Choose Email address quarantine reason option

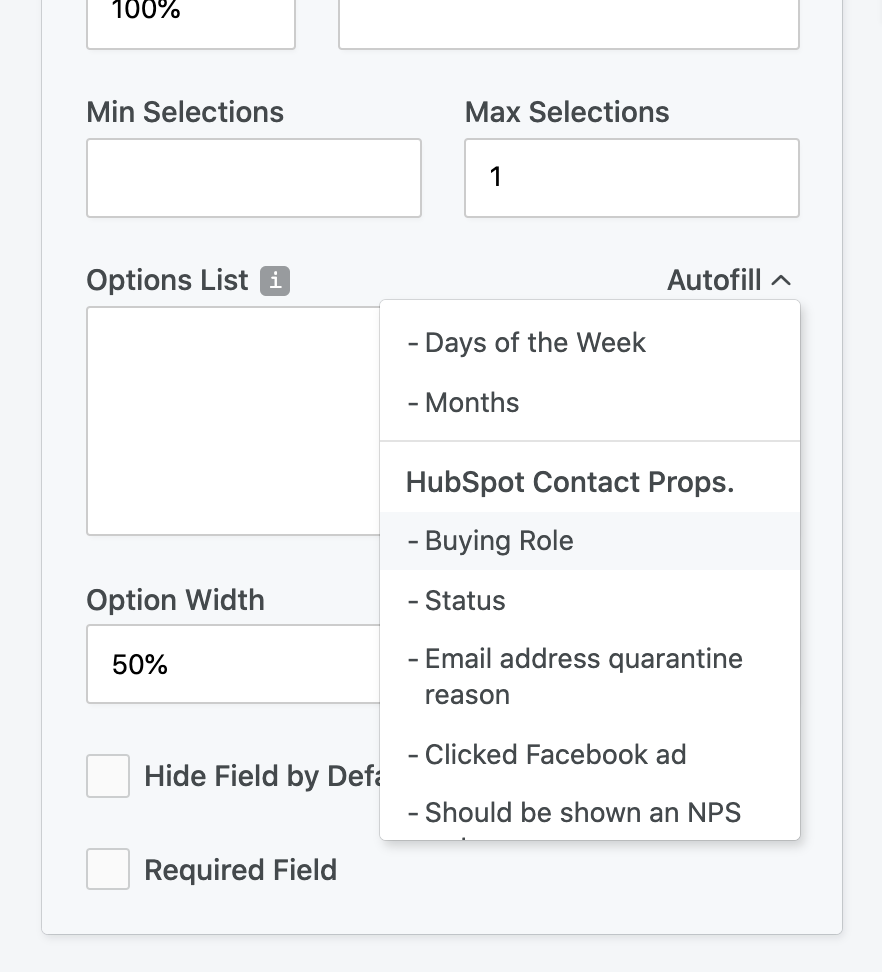click(x=589, y=677)
